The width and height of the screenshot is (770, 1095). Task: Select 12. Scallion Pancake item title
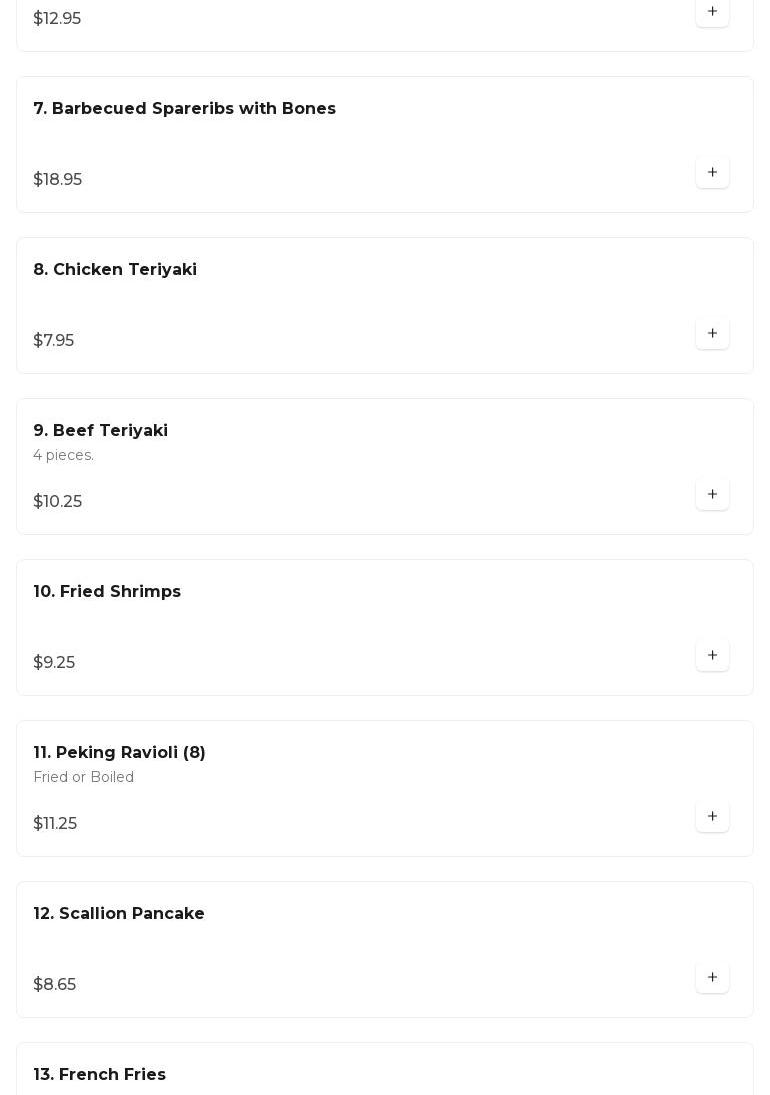[119, 913]
